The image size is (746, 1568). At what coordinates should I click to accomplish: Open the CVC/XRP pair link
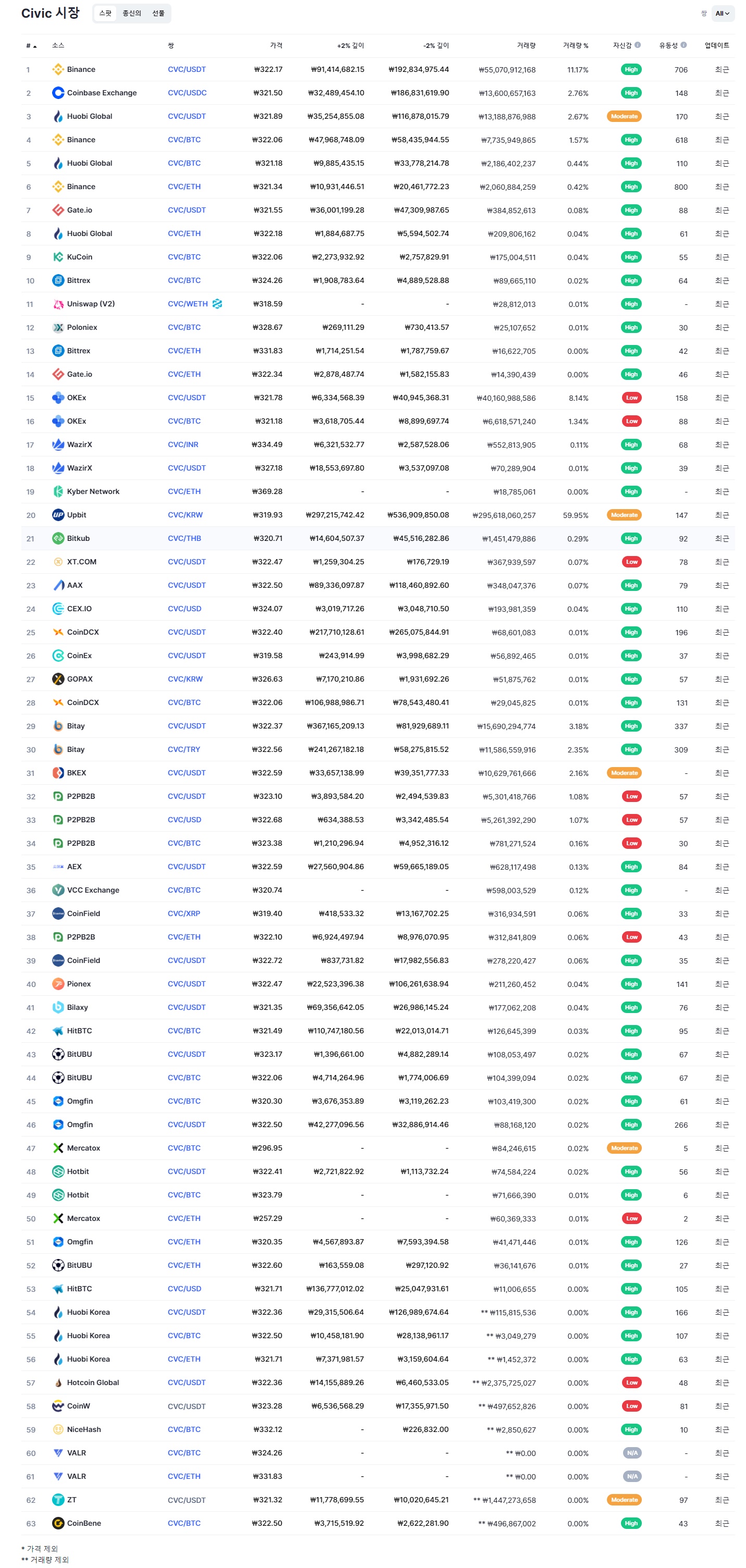[x=184, y=913]
